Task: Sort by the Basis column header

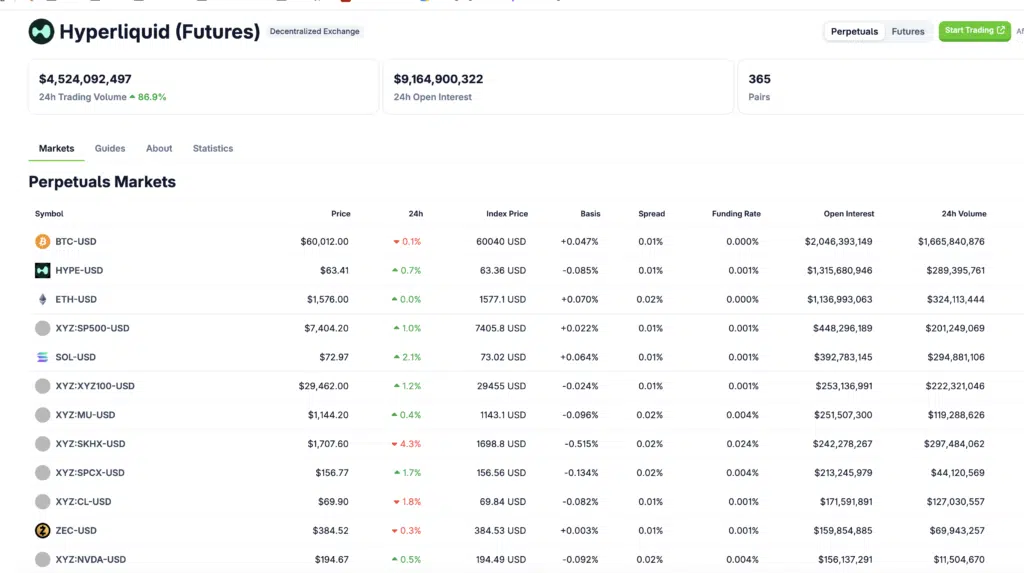Action: 590,214
